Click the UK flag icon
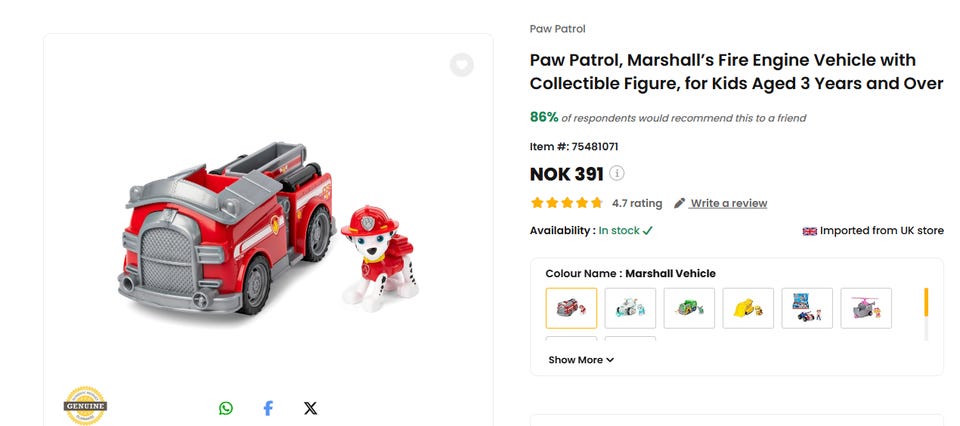The height and width of the screenshot is (426, 960). [810, 231]
